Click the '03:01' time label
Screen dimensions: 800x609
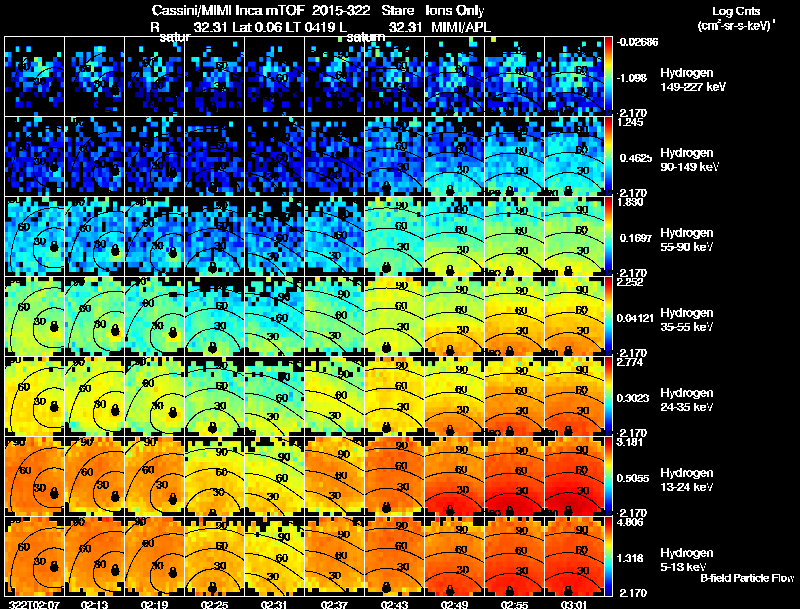coord(574,604)
